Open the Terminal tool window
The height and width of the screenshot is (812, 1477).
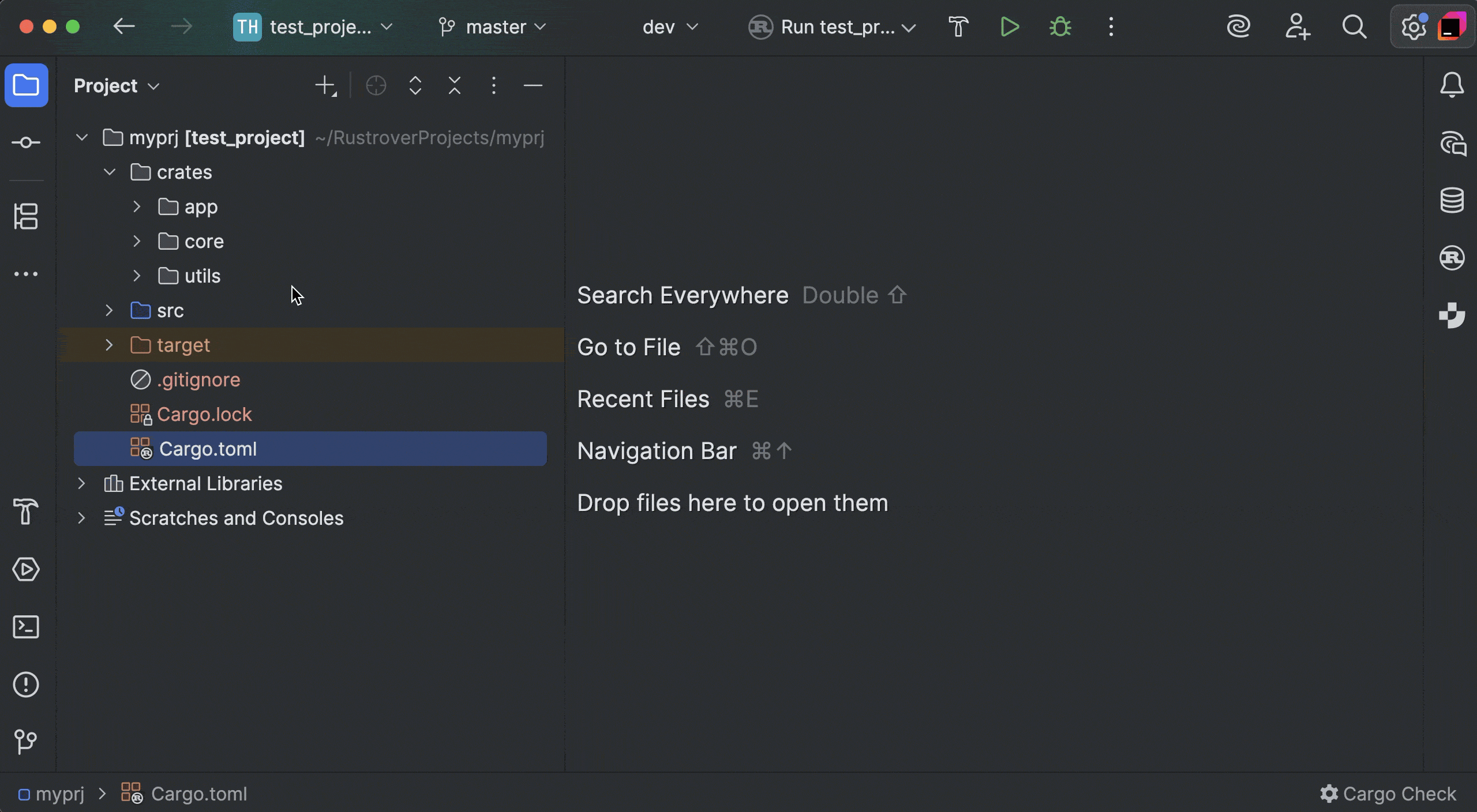pos(26,627)
